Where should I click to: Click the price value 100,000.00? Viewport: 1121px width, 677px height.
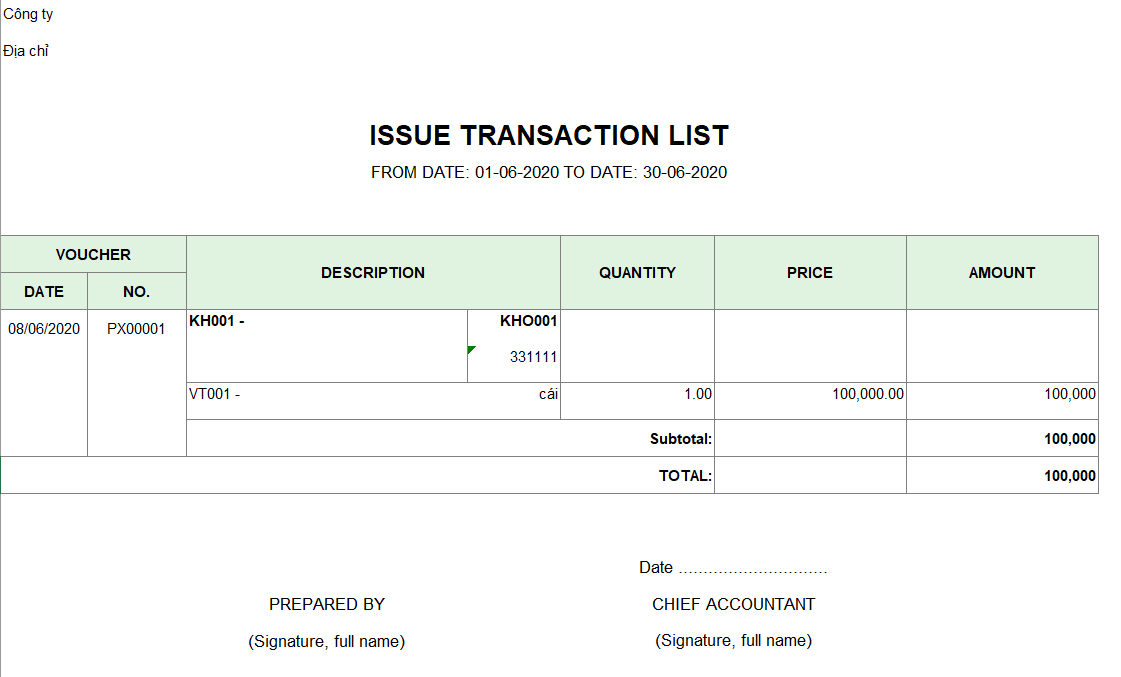point(868,394)
